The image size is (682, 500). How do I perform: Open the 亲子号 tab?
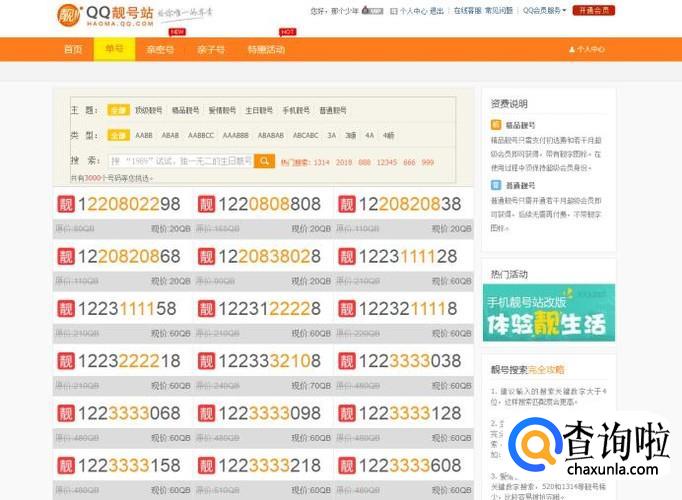[211, 49]
